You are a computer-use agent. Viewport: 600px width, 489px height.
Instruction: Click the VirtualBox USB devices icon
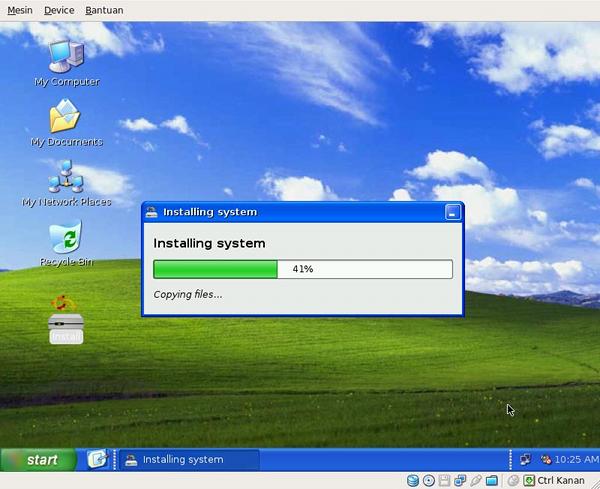(476, 481)
